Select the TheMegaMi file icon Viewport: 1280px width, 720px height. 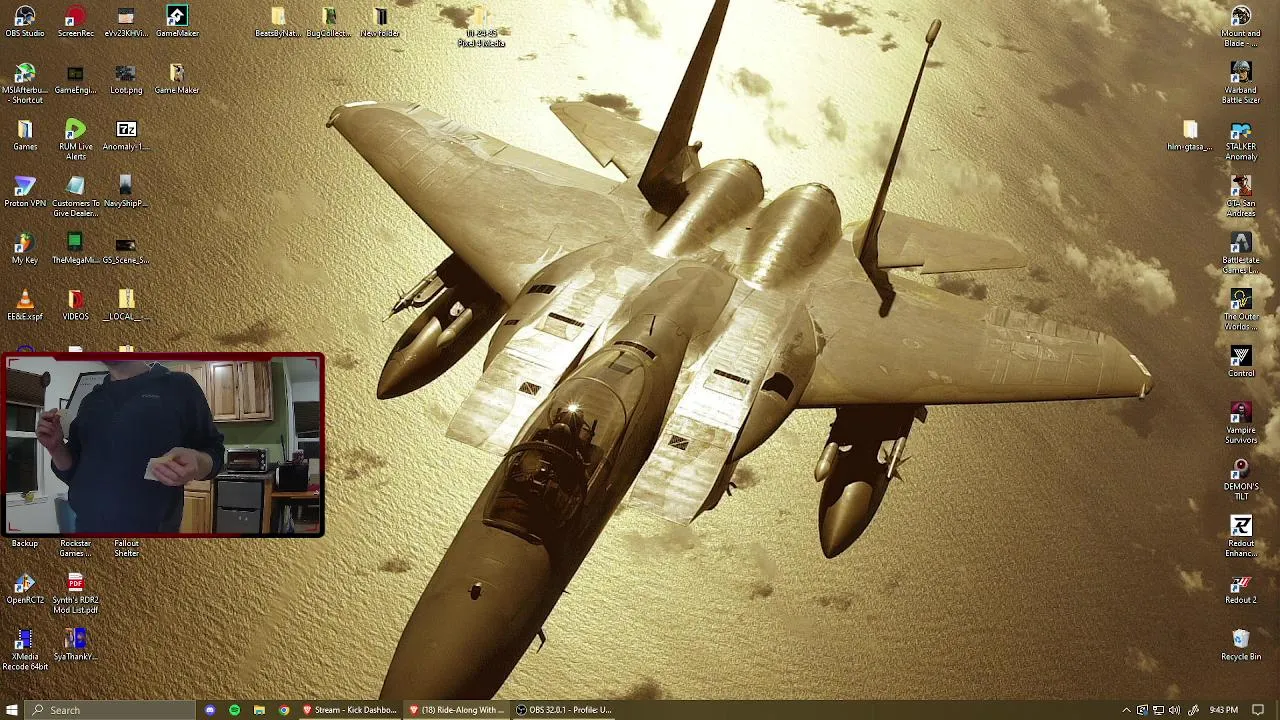pos(75,249)
